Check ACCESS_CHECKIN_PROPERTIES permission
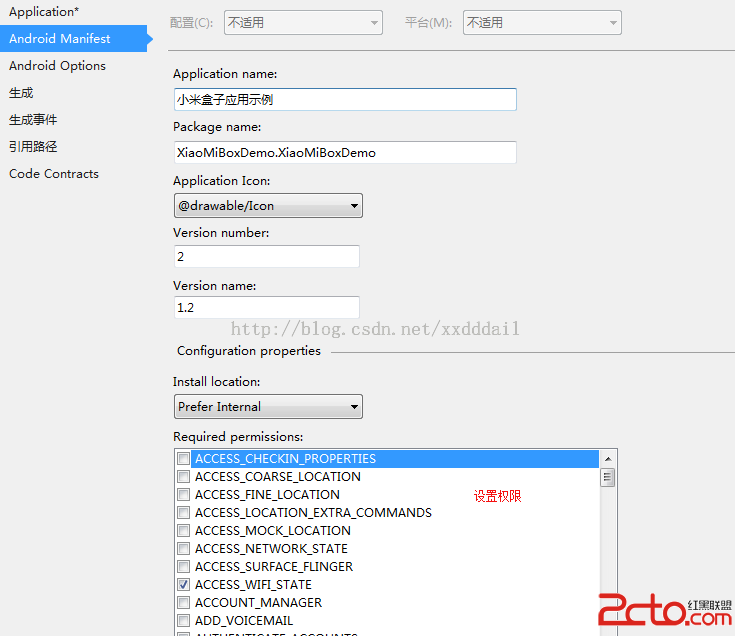This screenshot has width=735, height=636. [x=183, y=458]
